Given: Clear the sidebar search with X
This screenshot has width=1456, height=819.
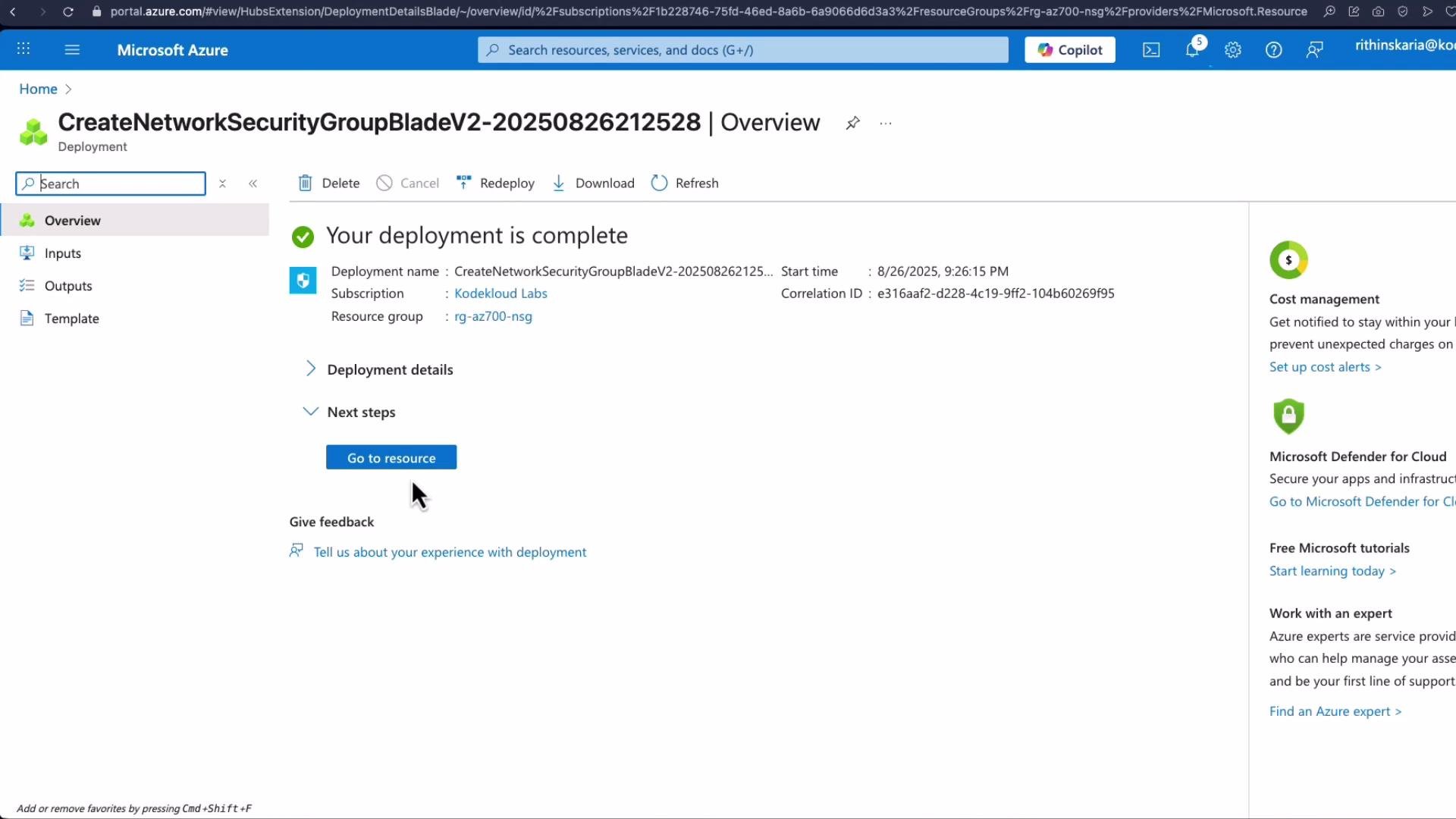Looking at the screenshot, I should click(x=222, y=184).
